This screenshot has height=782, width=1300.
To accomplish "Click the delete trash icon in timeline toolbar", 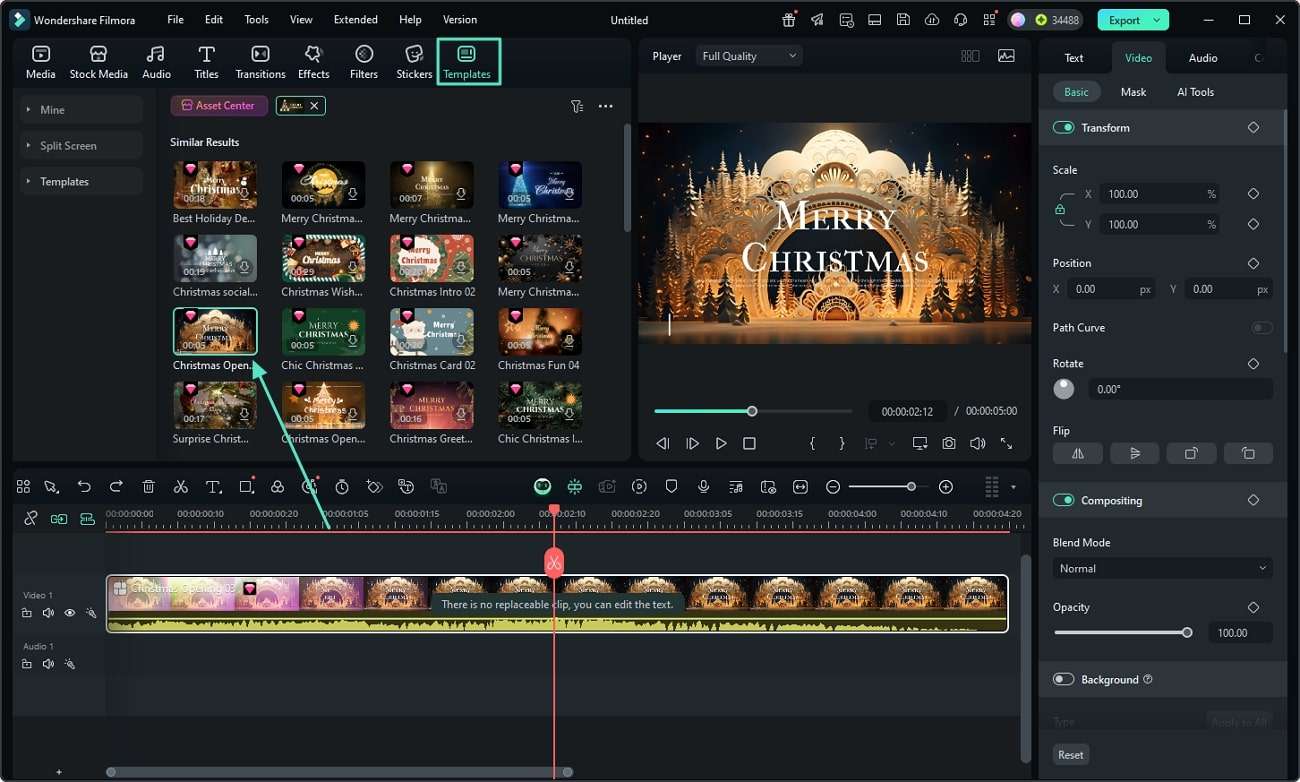I will pyautogui.click(x=148, y=486).
